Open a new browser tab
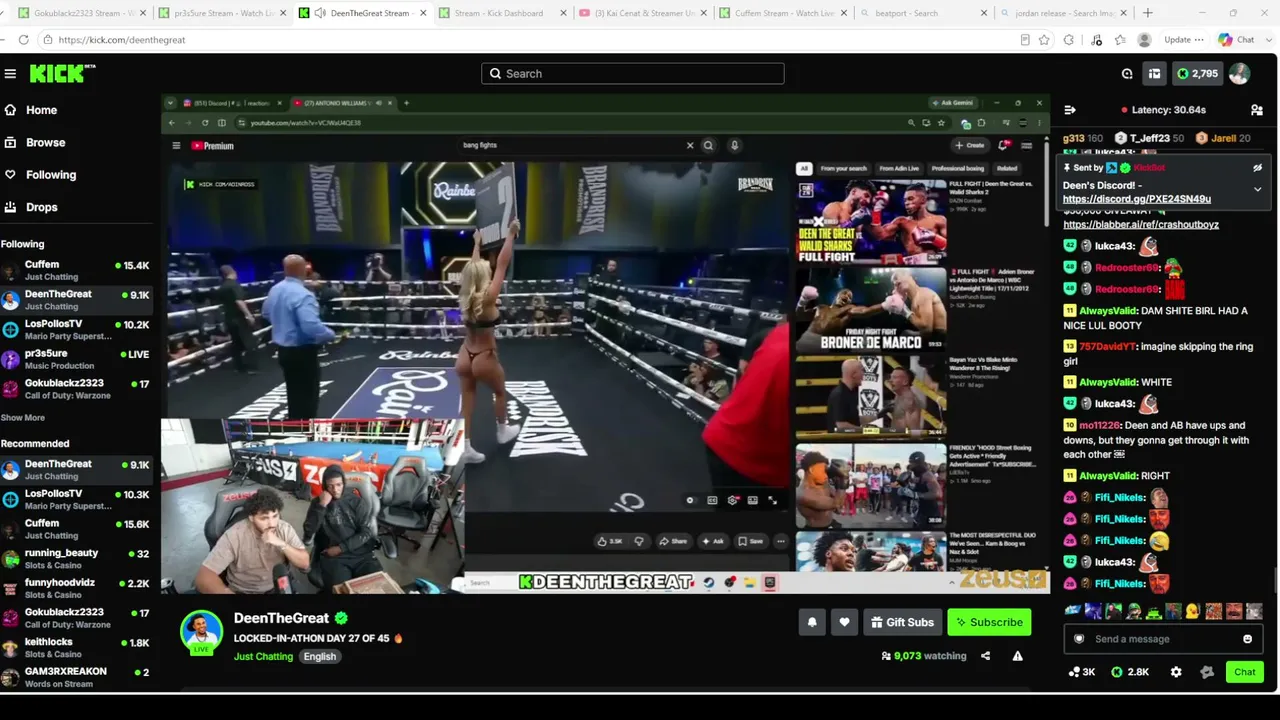The image size is (1280, 720). point(1147,13)
